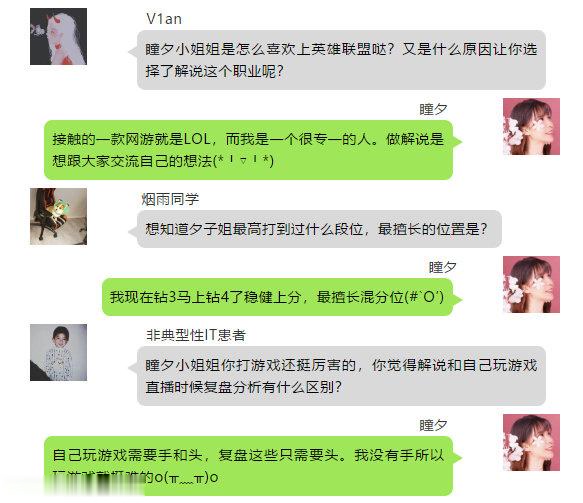
Task: Select the grey message about 复盘分析有什么区别
Action: (341, 376)
